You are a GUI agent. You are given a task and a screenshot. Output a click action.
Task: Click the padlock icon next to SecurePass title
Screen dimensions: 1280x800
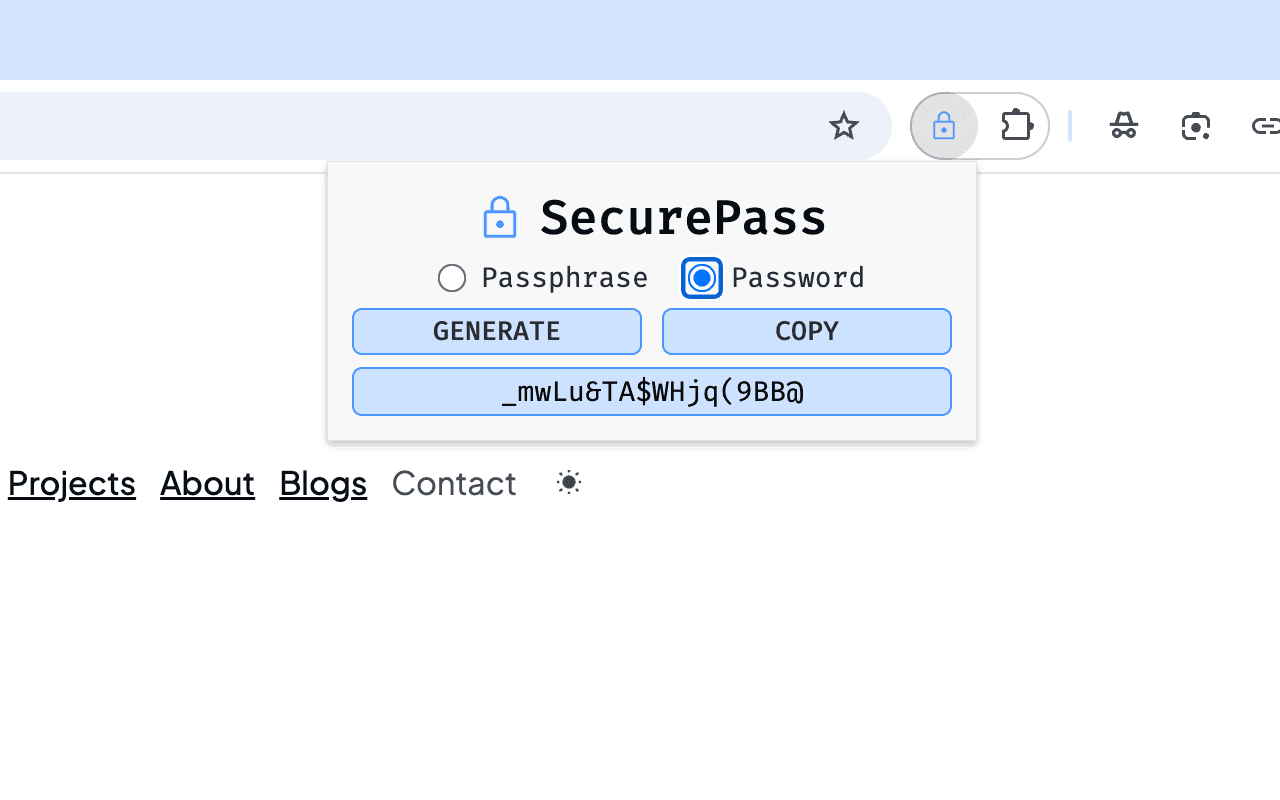point(500,216)
